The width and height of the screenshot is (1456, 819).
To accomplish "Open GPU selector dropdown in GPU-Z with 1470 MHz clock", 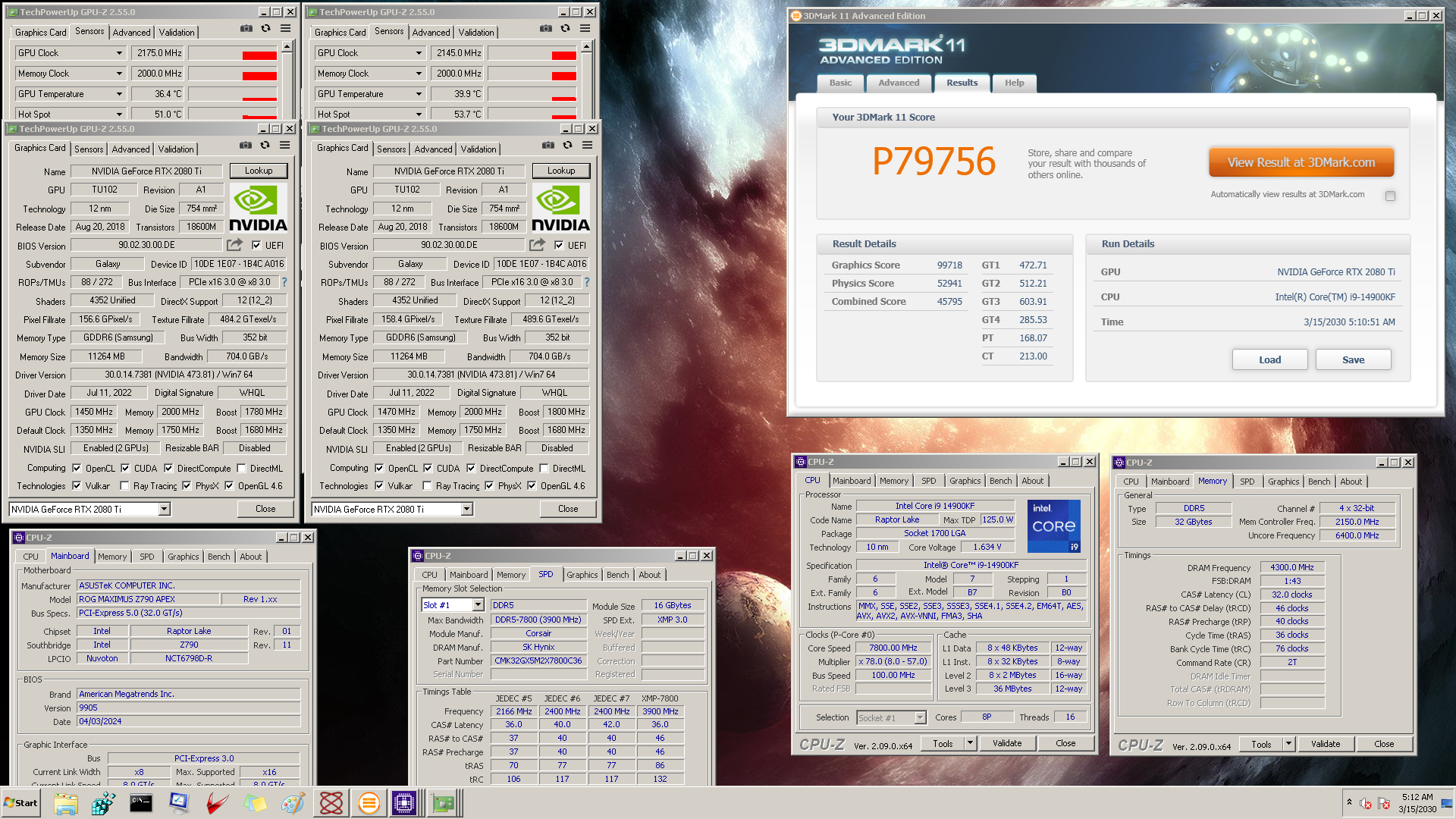I will pyautogui.click(x=466, y=510).
